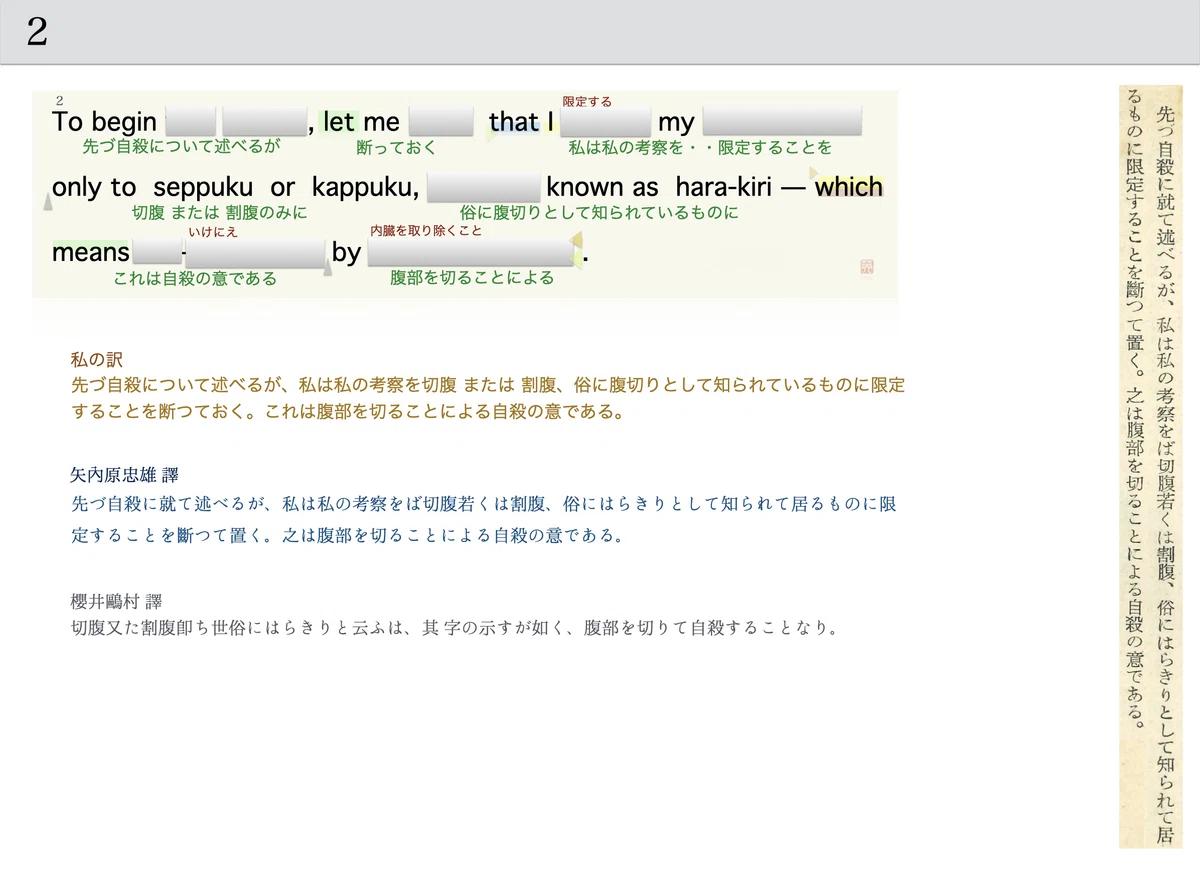Click the heading '私の訳'
Image resolution: width=1200 pixels, height=880 pixels.
tap(97, 360)
